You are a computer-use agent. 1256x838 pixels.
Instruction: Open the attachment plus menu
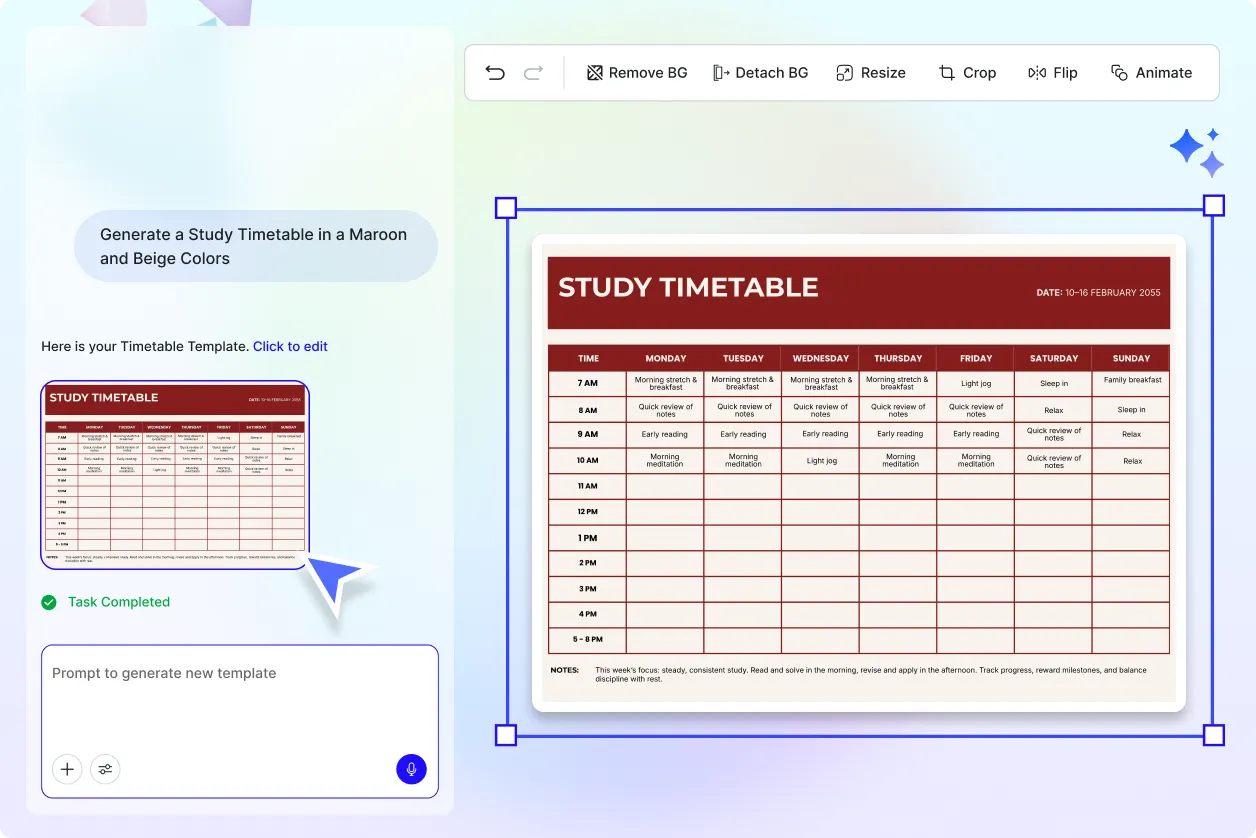point(67,769)
